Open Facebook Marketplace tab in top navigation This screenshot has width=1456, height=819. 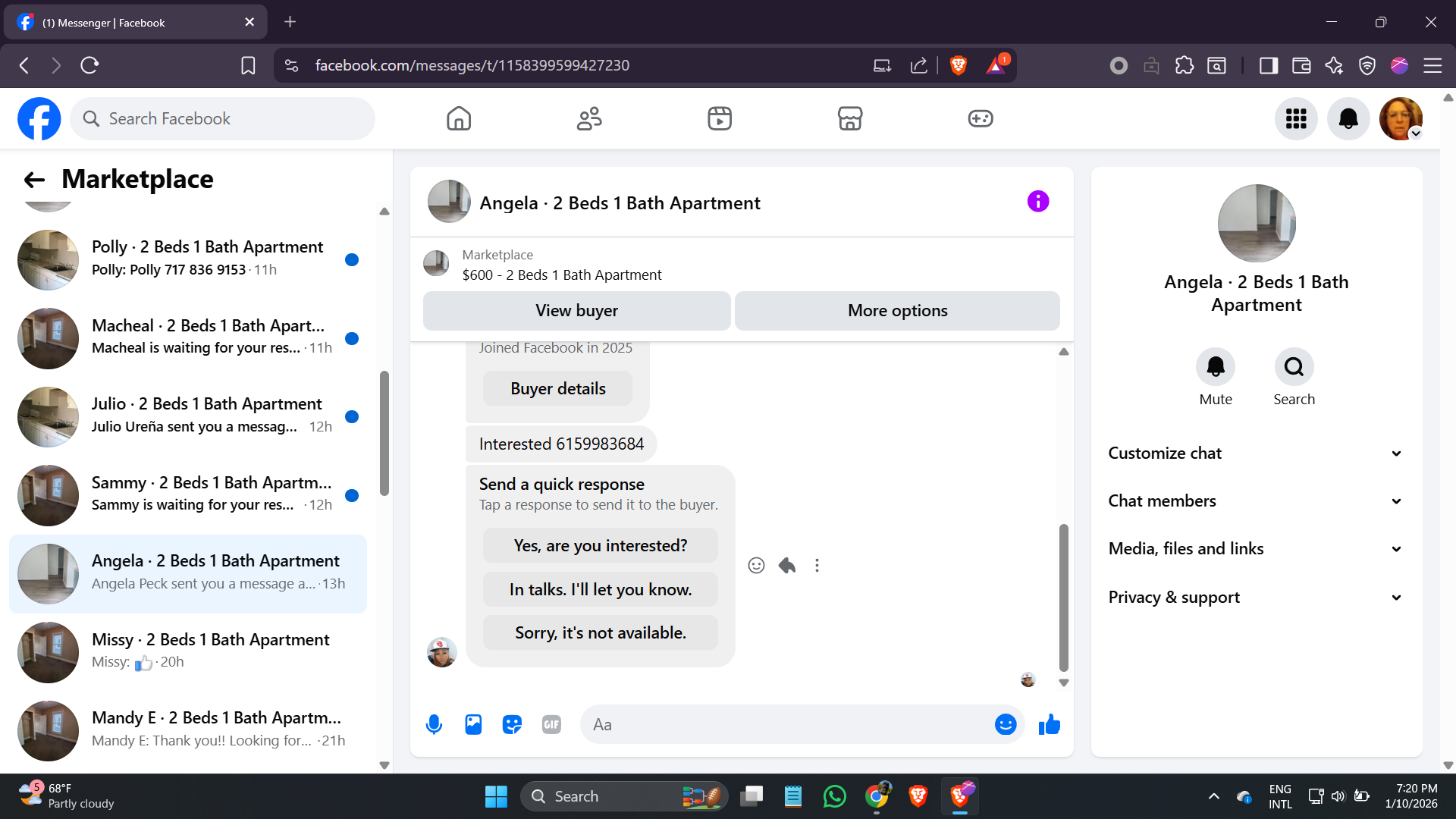[849, 118]
